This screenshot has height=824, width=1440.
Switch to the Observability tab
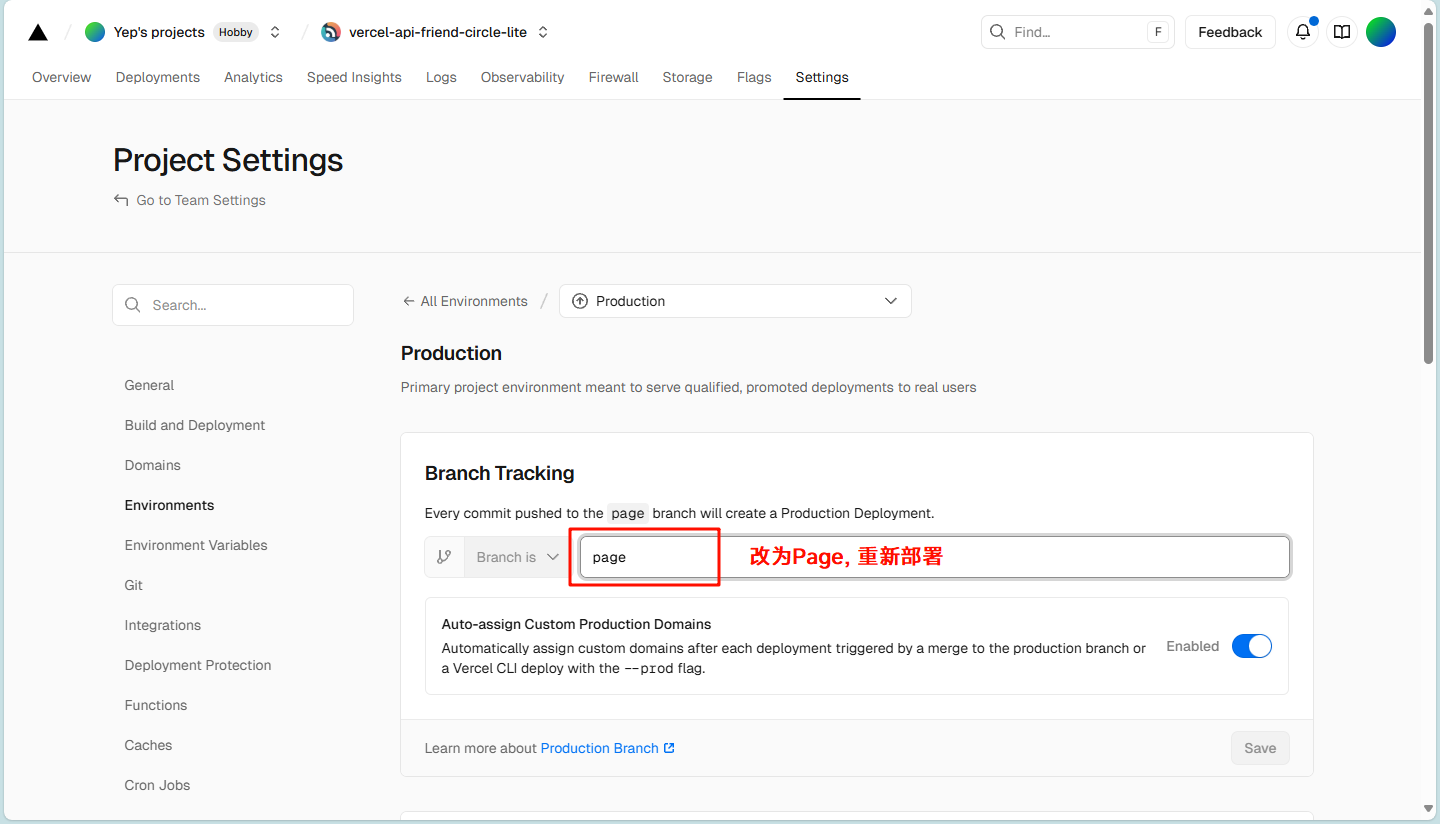(x=522, y=77)
